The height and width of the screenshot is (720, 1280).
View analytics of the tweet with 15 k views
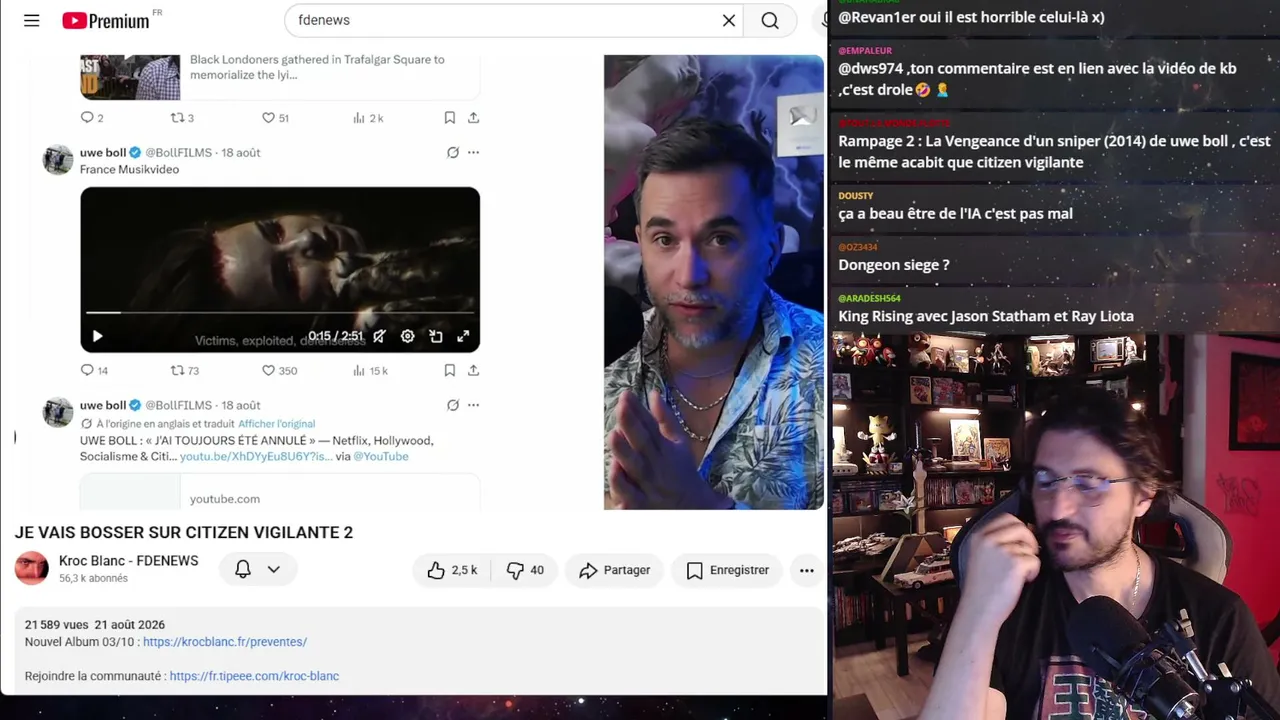pyautogui.click(x=370, y=371)
